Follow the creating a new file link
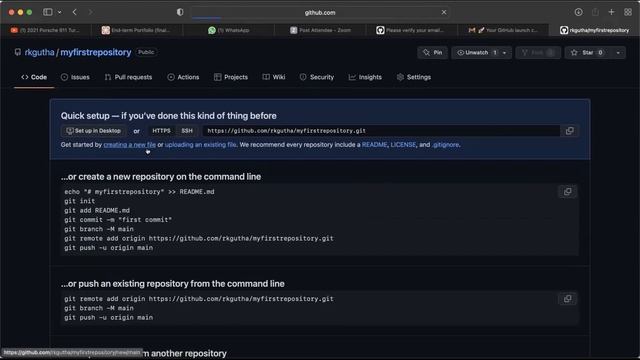This screenshot has width=640, height=360. pos(129,145)
